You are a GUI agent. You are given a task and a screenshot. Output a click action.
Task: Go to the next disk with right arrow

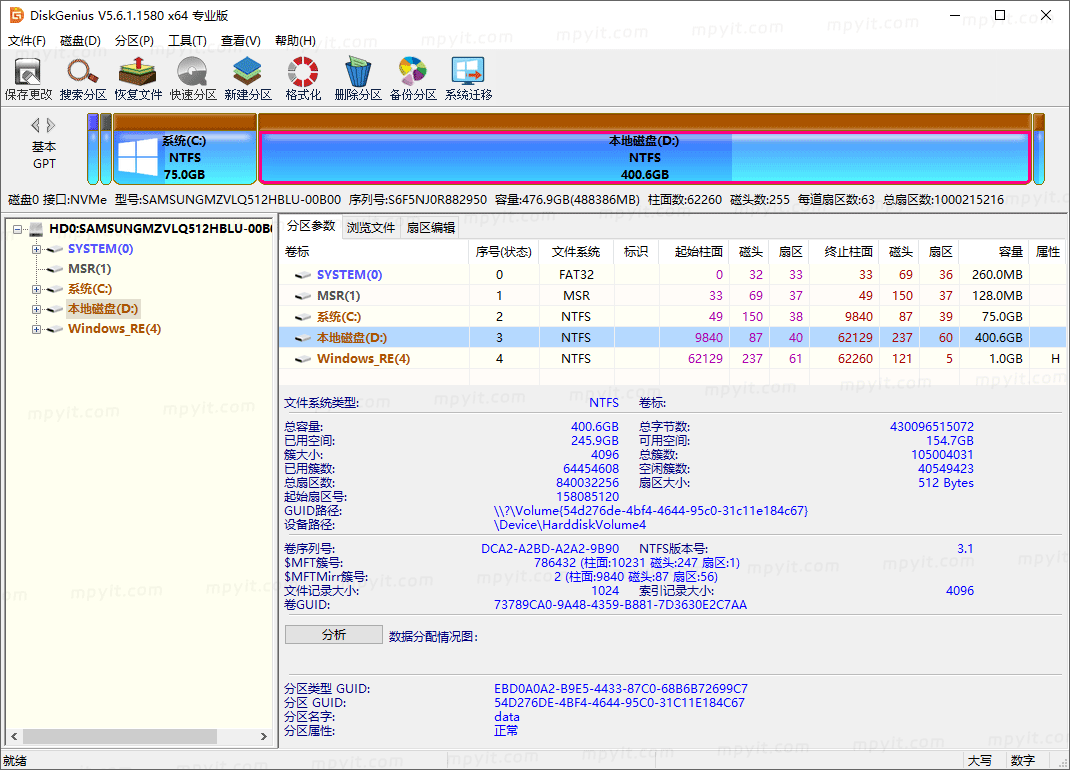(x=51, y=125)
